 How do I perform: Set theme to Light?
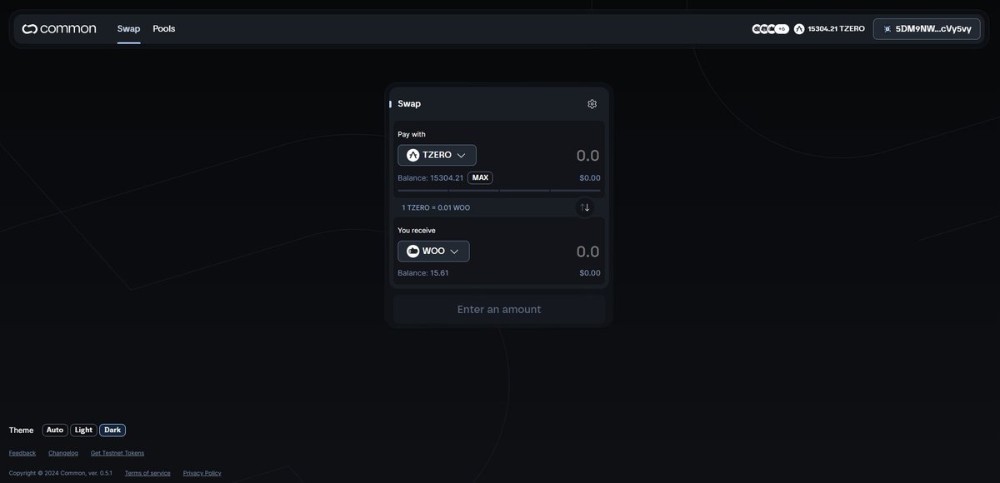84,430
